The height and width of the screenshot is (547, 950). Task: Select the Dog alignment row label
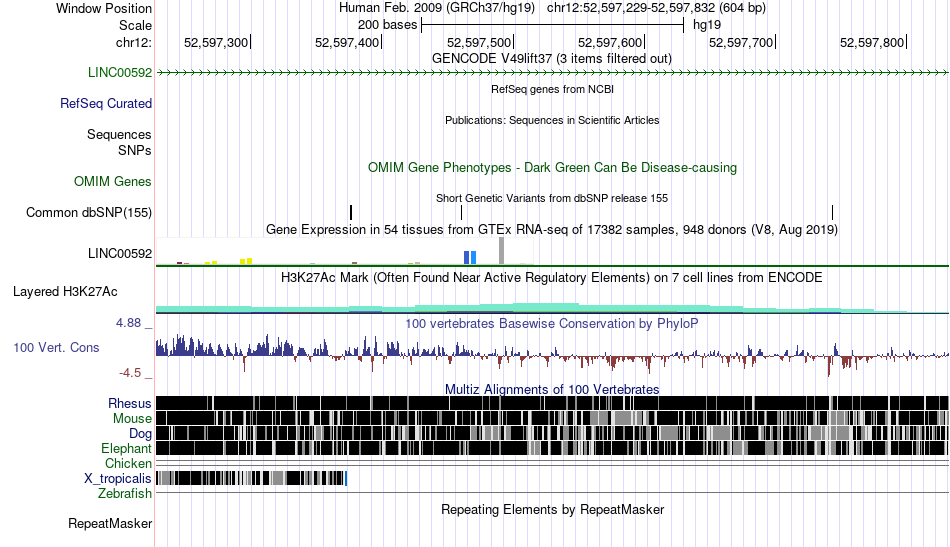[x=141, y=434]
